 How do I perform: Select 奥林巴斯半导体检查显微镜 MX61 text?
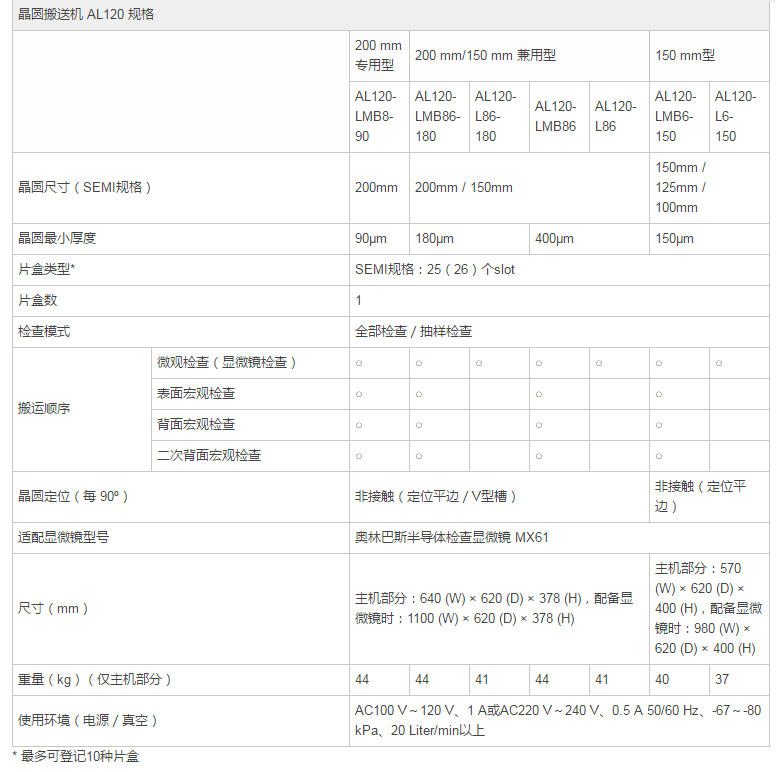pos(452,537)
